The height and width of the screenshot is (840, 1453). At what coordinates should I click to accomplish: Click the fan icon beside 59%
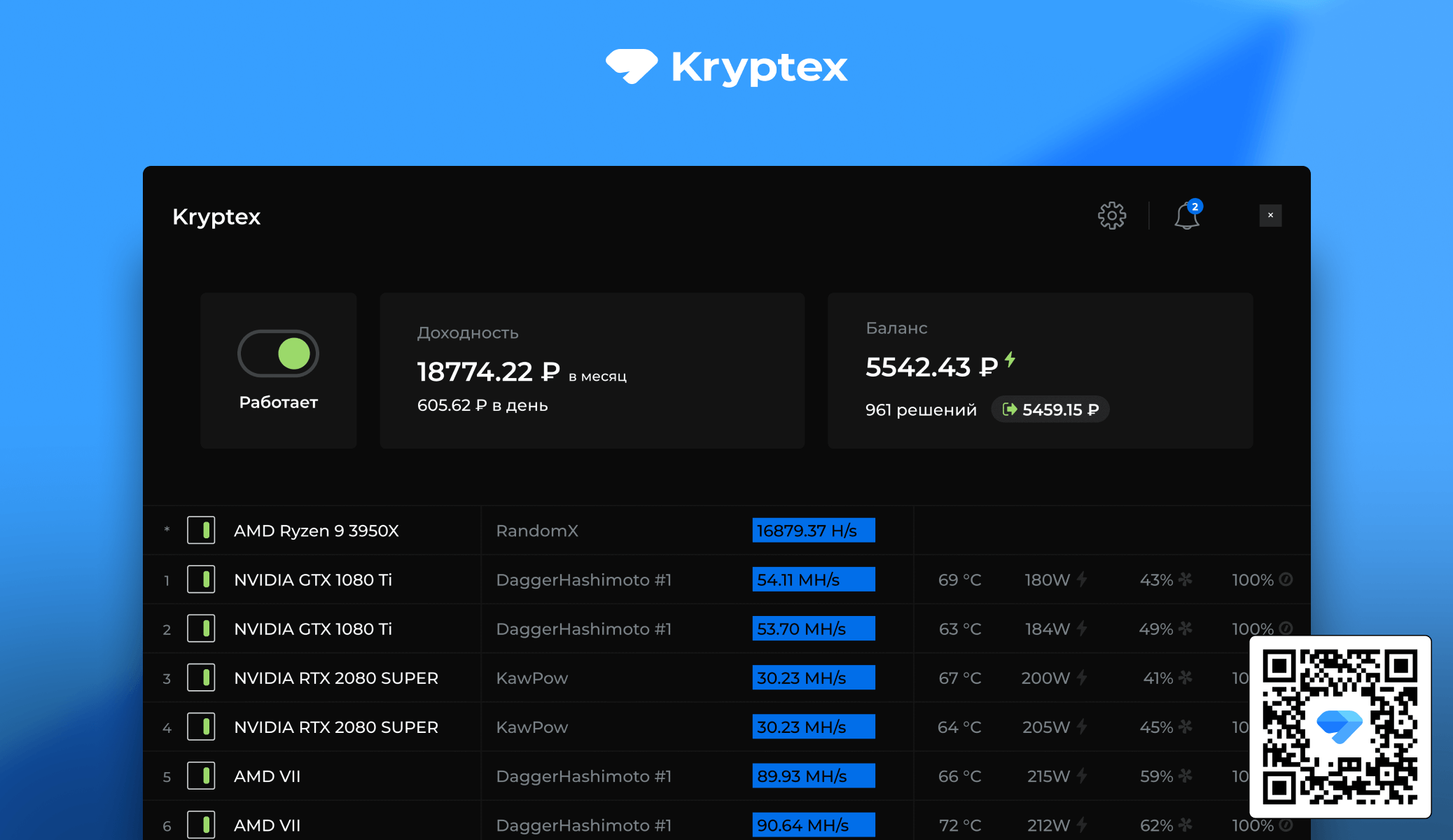[1185, 775]
